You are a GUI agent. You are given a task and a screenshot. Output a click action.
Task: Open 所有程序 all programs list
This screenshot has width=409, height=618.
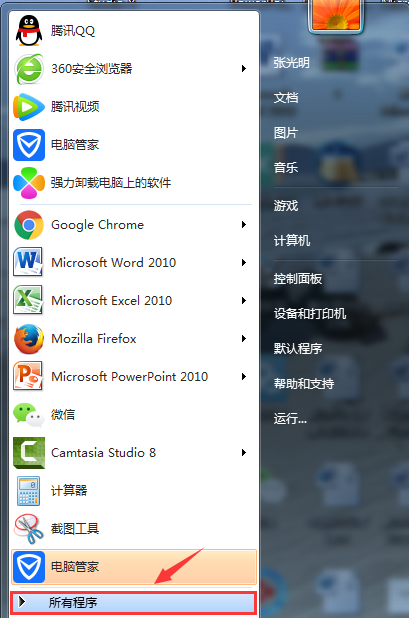(134, 602)
